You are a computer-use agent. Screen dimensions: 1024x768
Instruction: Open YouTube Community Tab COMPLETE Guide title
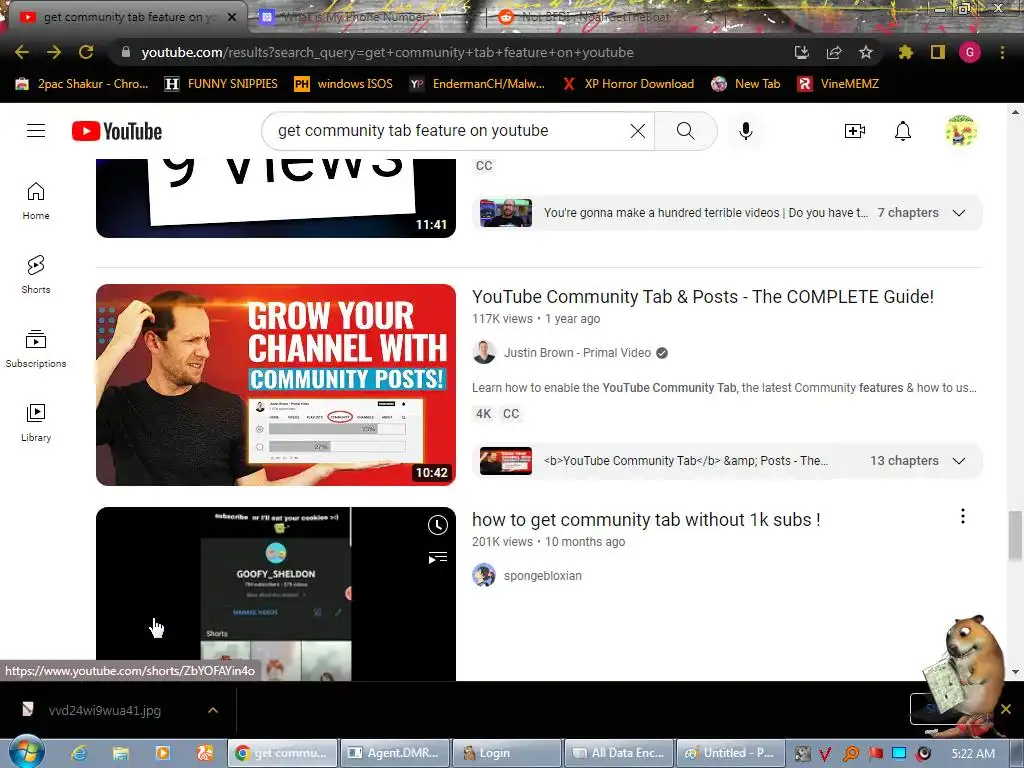703,296
